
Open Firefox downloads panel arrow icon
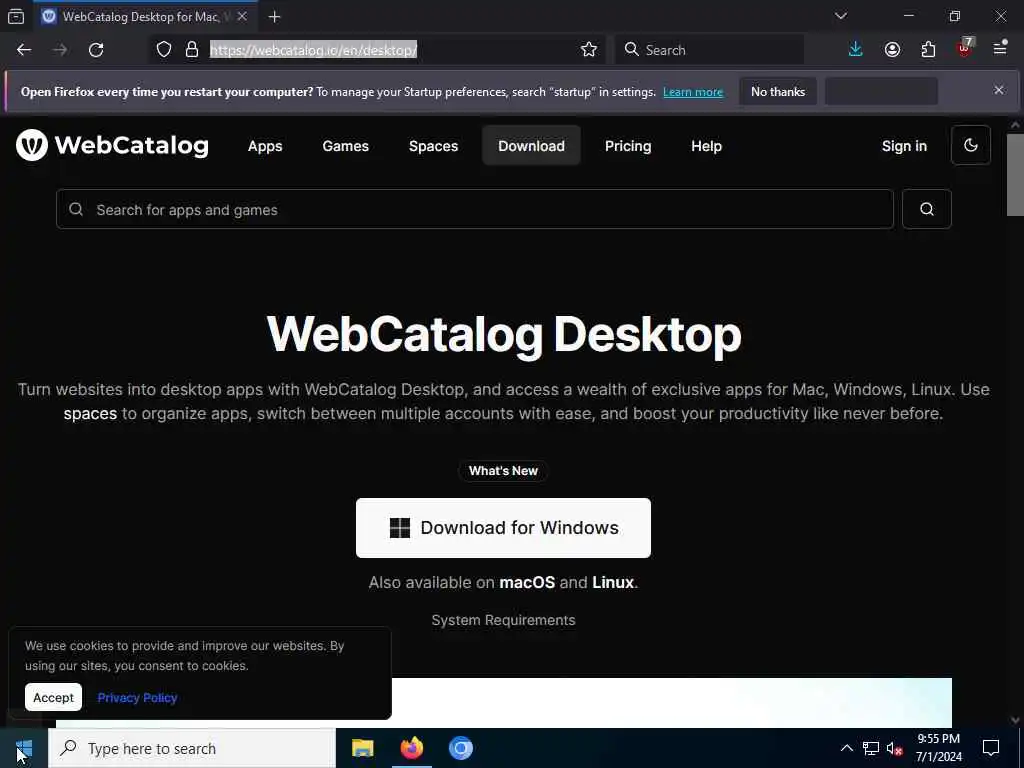tap(856, 50)
